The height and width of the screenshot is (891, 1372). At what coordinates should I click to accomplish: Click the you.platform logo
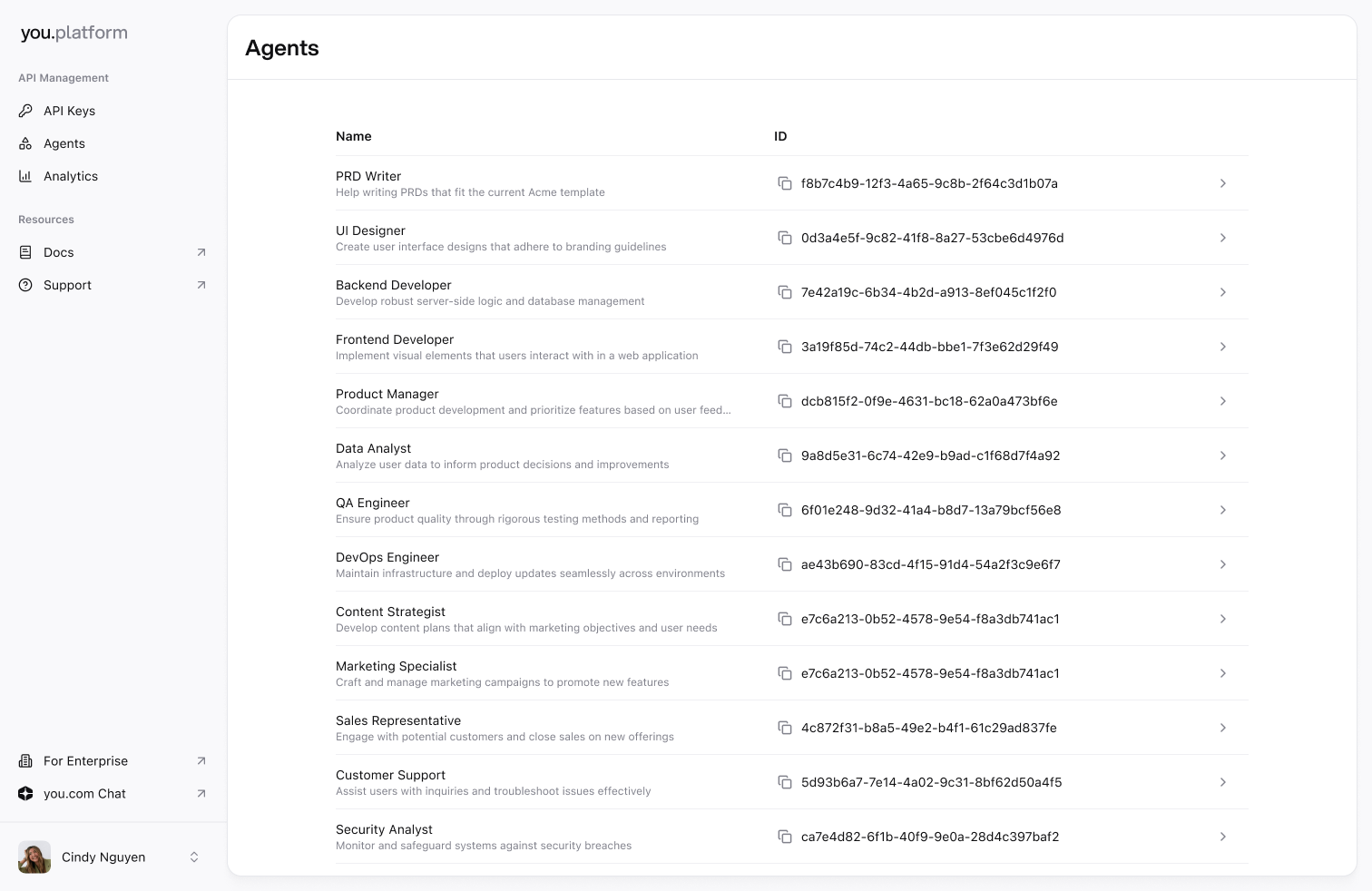click(x=73, y=33)
